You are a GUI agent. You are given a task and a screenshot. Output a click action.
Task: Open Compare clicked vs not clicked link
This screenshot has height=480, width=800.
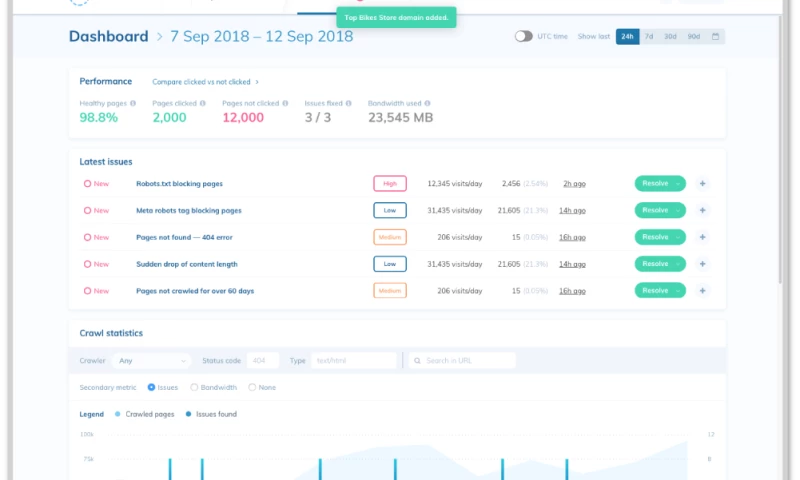(205, 82)
